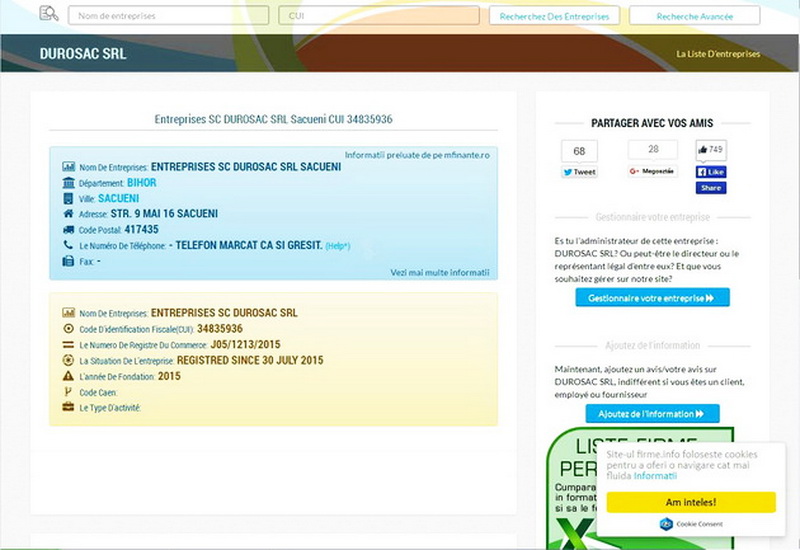Click the warning icon beside L'année De Fondation

[68, 376]
